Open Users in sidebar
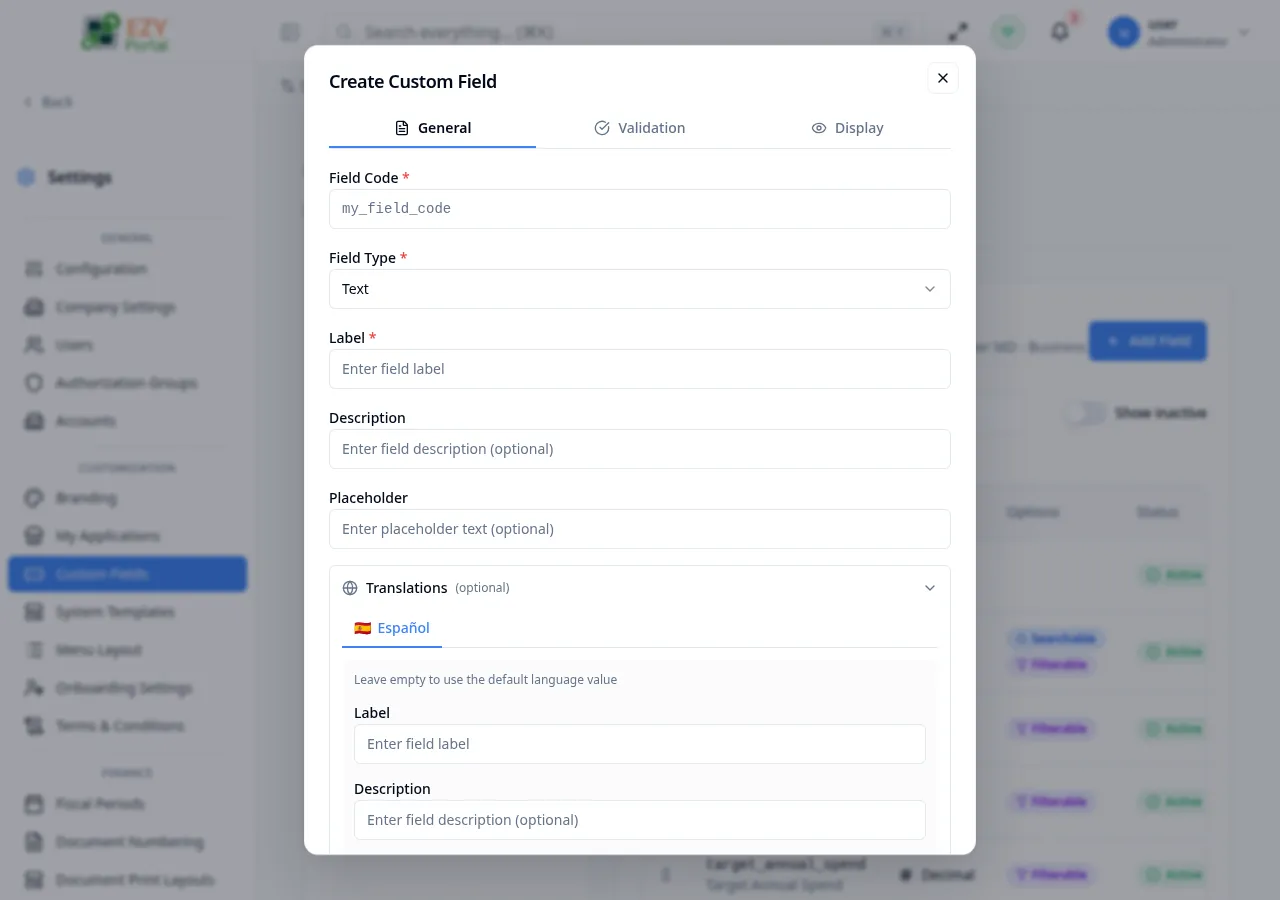 127,345
